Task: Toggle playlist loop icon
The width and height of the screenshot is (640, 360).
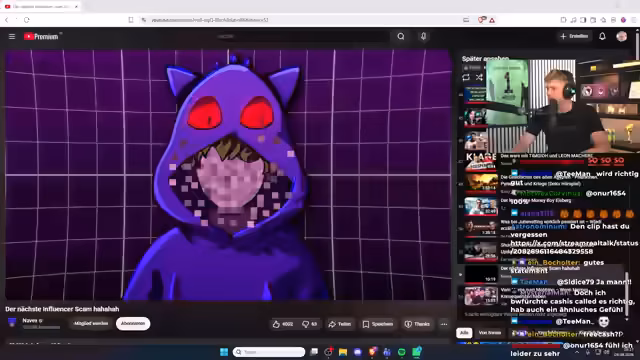Action: coord(466,77)
